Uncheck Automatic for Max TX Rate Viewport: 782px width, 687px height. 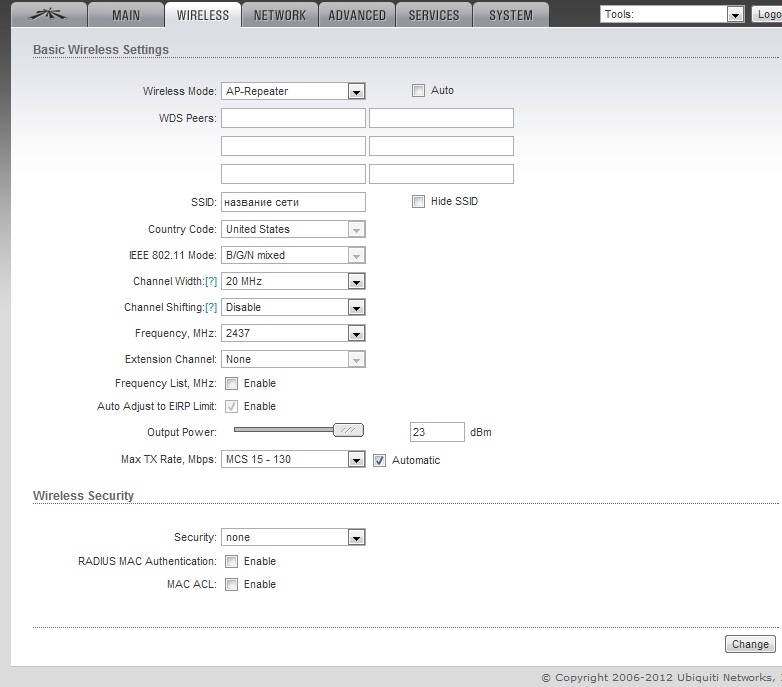point(380,461)
